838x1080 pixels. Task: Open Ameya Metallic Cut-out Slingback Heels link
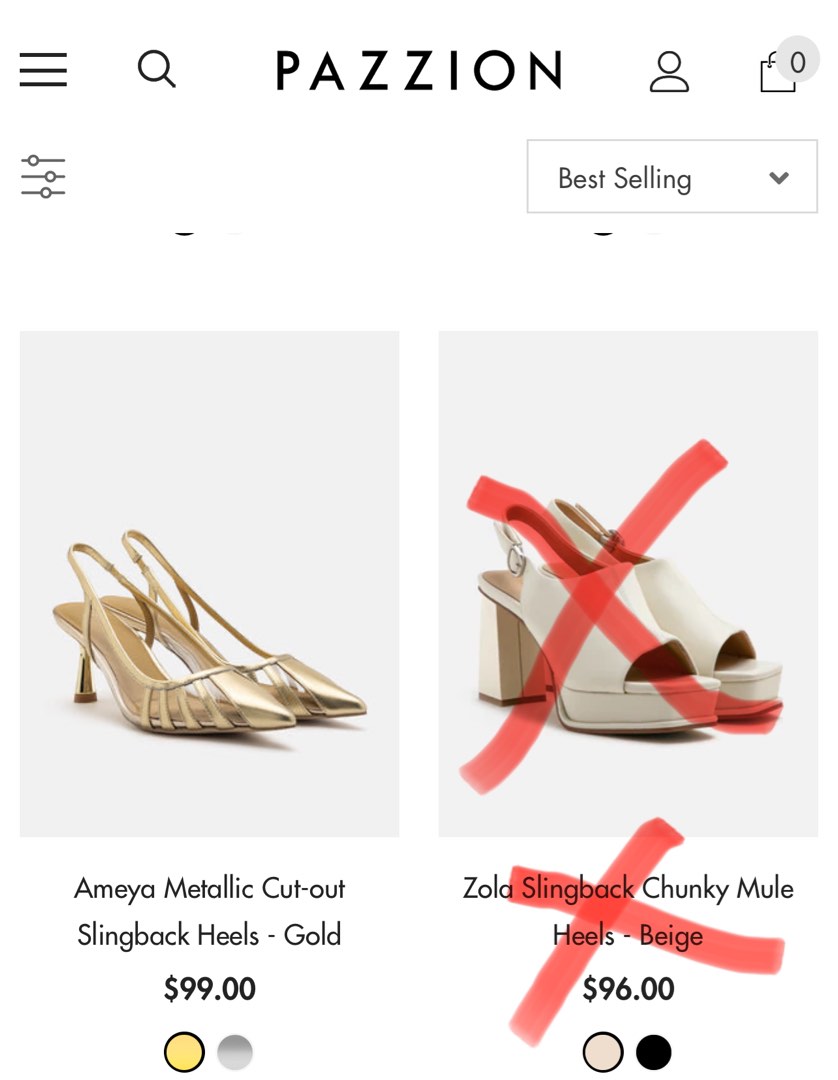[210, 911]
